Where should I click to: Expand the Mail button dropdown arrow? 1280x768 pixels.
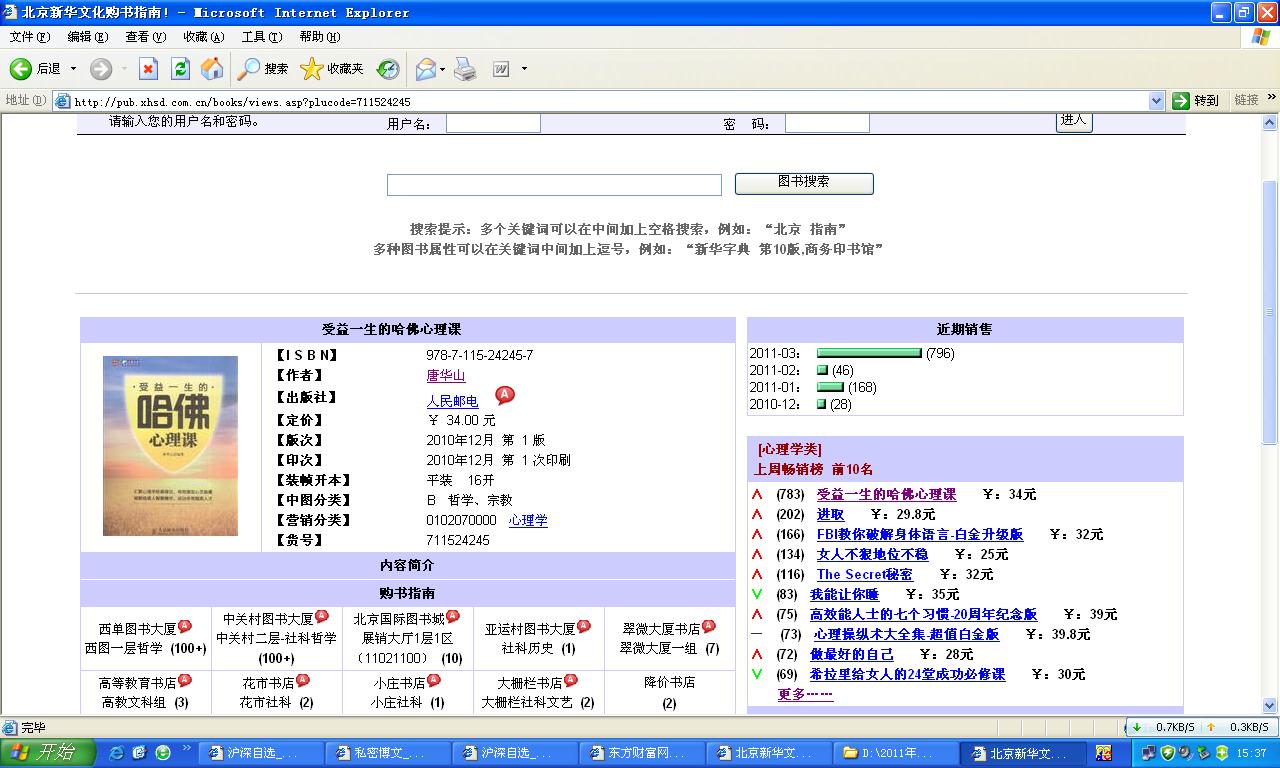coord(443,69)
